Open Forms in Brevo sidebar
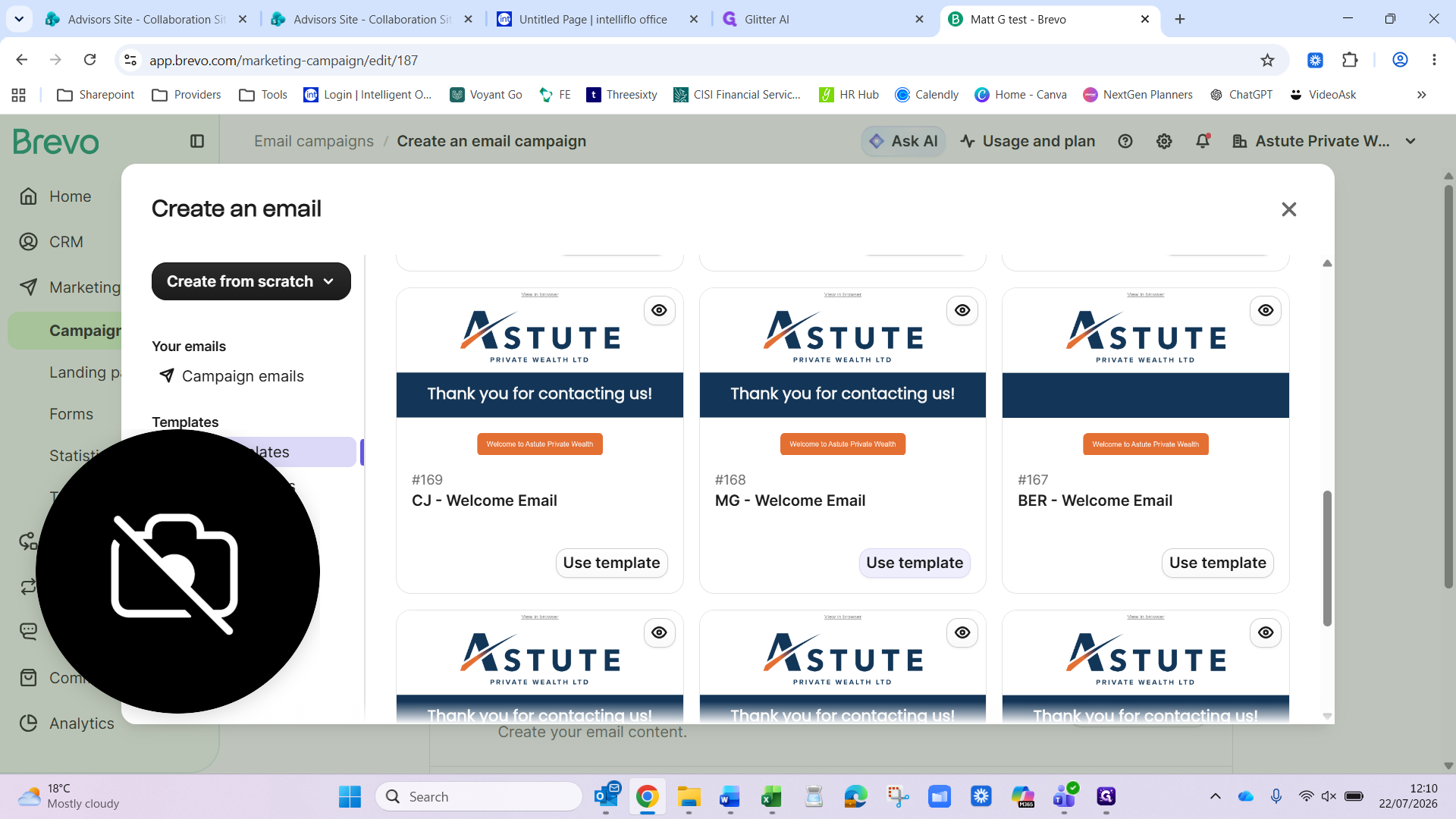Screen dimensions: 1456x819 coord(71,414)
